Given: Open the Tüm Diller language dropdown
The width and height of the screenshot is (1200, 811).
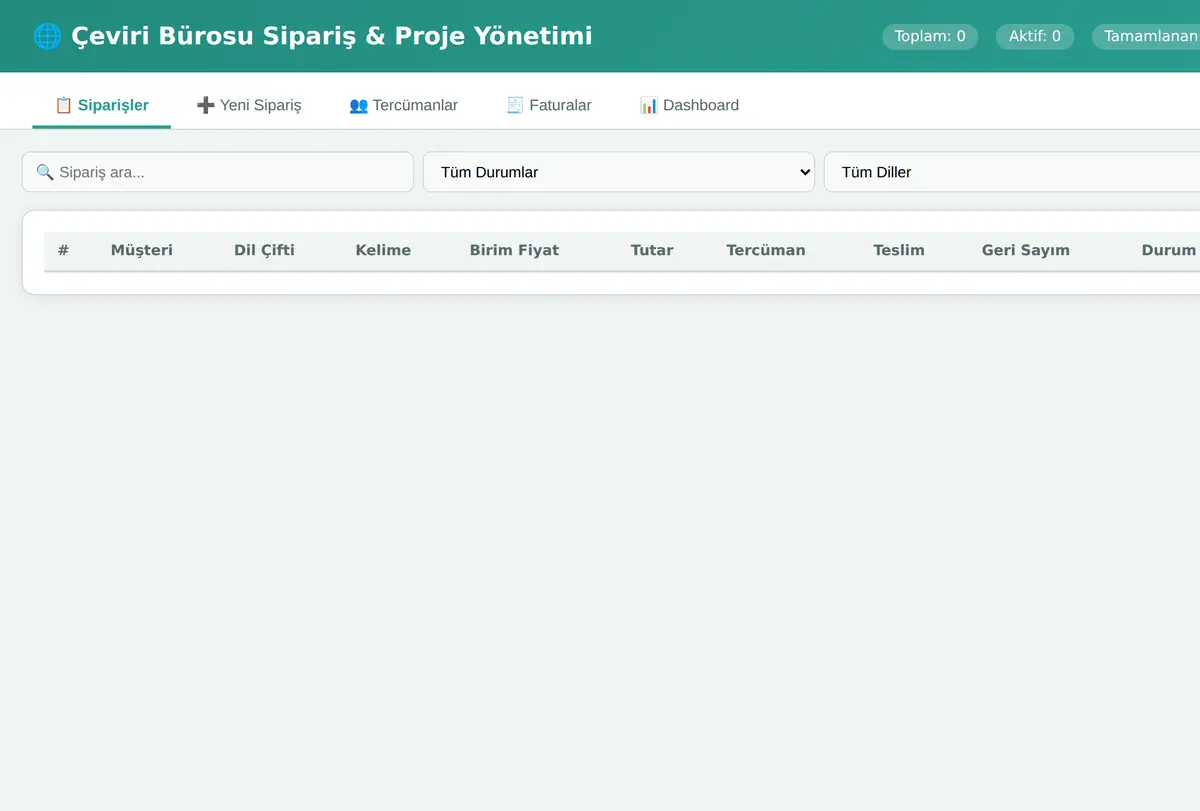Looking at the screenshot, I should click(1012, 172).
